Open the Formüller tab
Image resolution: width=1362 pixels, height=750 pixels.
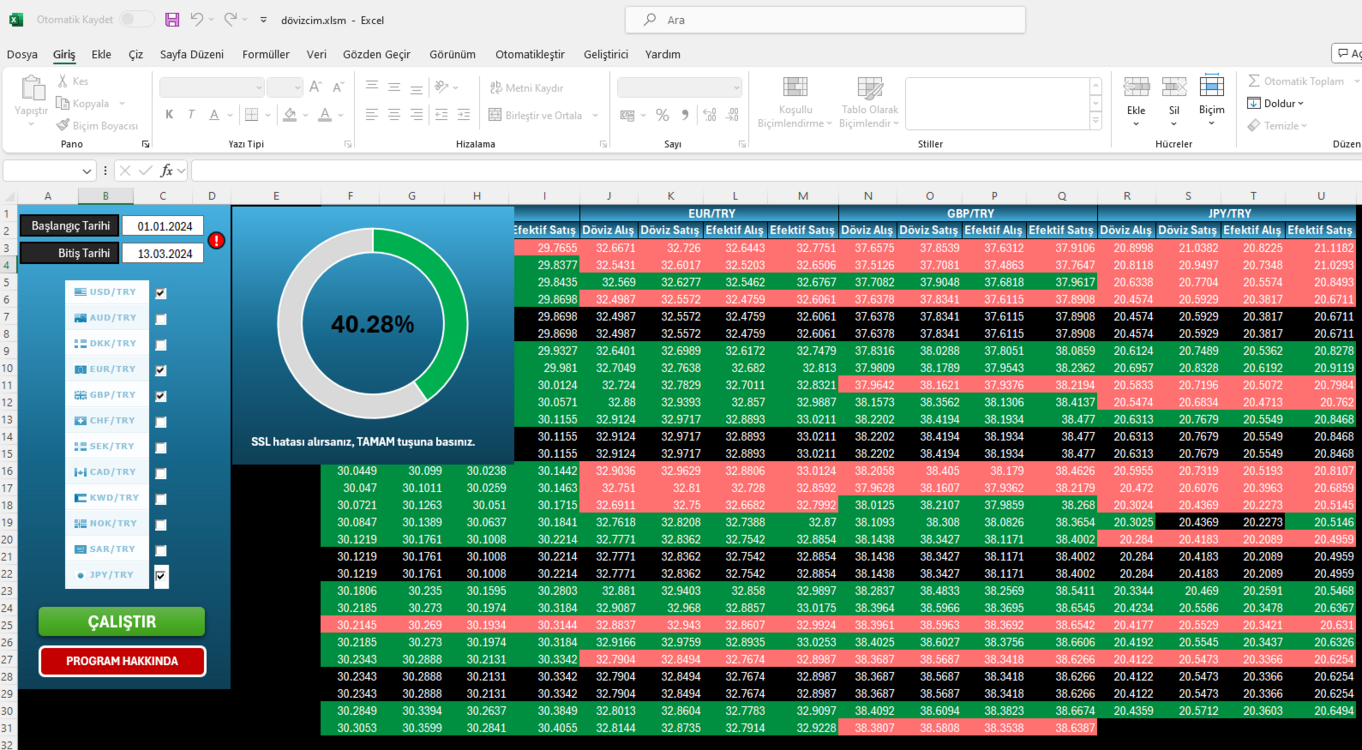point(266,54)
